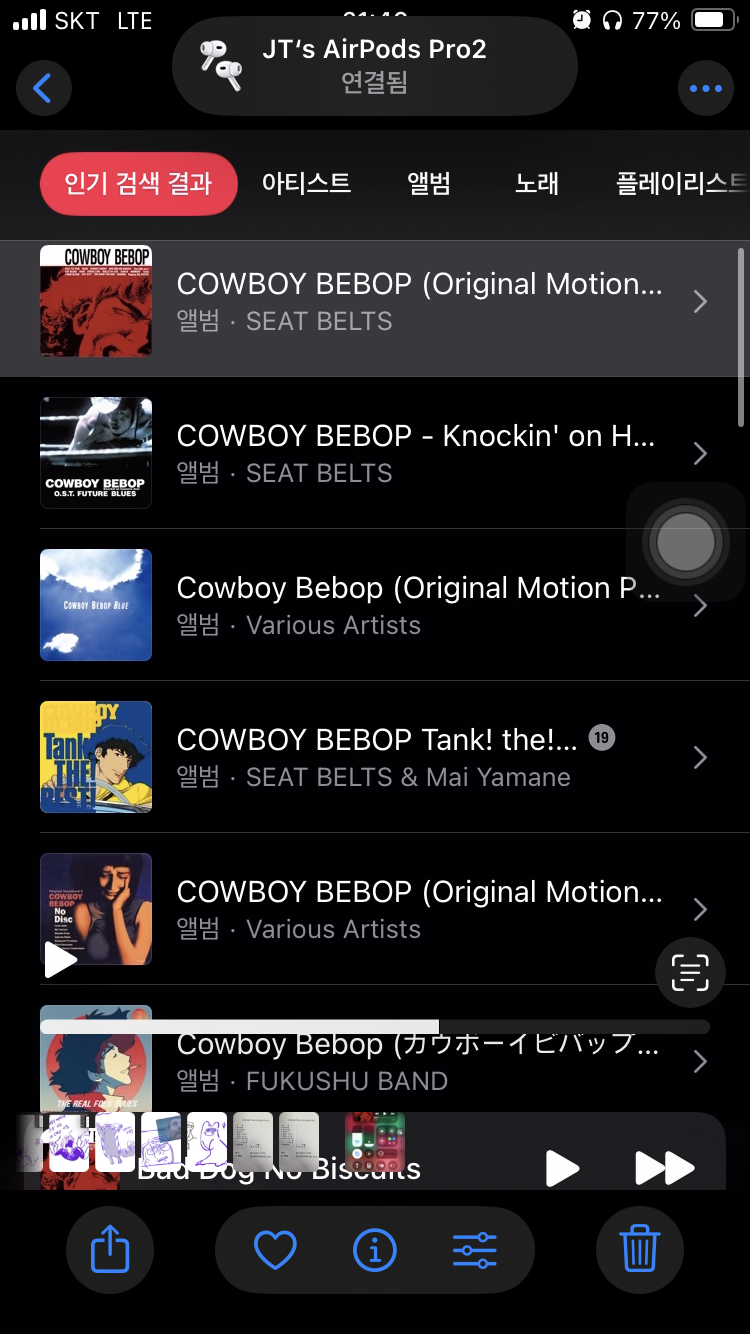Expand the first COWBOY BEBOP album chevron
This screenshot has height=1334, width=750.
[x=700, y=302]
